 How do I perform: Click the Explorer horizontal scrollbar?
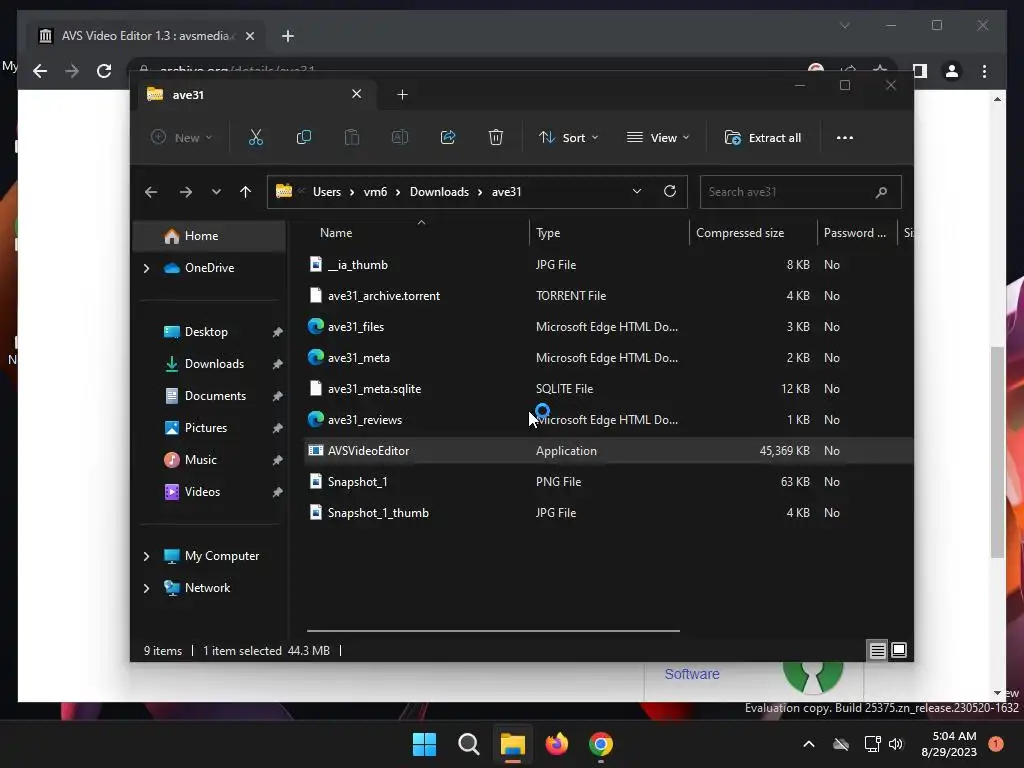click(x=493, y=631)
